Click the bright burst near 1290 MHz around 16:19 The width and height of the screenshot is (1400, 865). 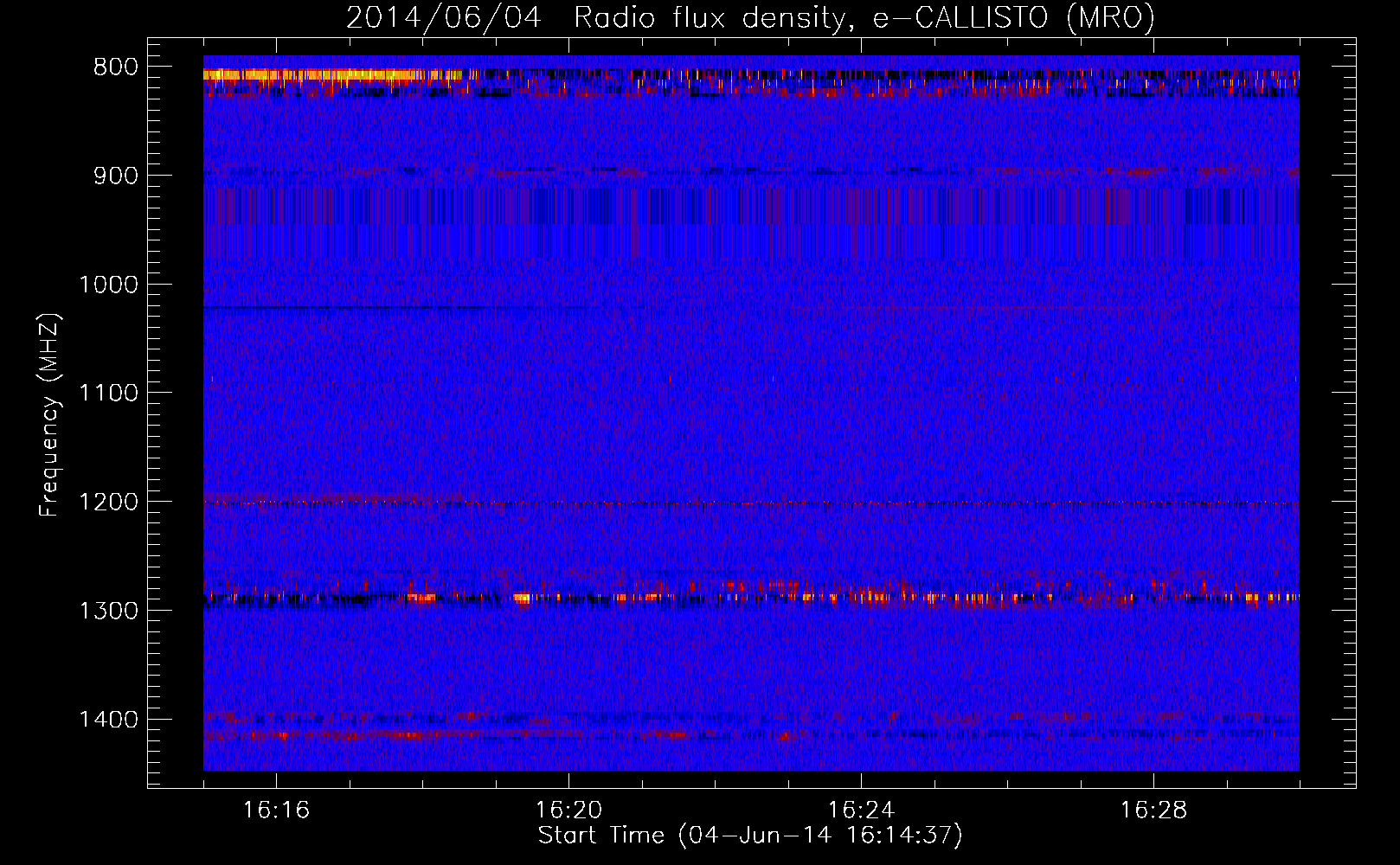[522, 597]
